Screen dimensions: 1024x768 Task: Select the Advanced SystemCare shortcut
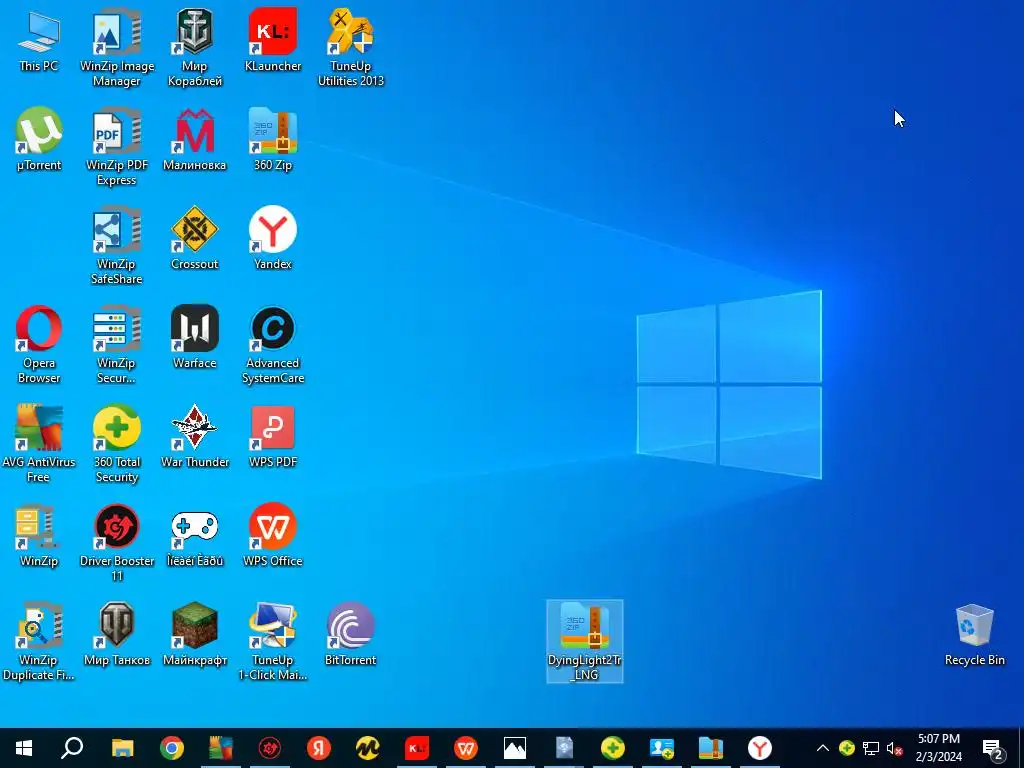(273, 345)
